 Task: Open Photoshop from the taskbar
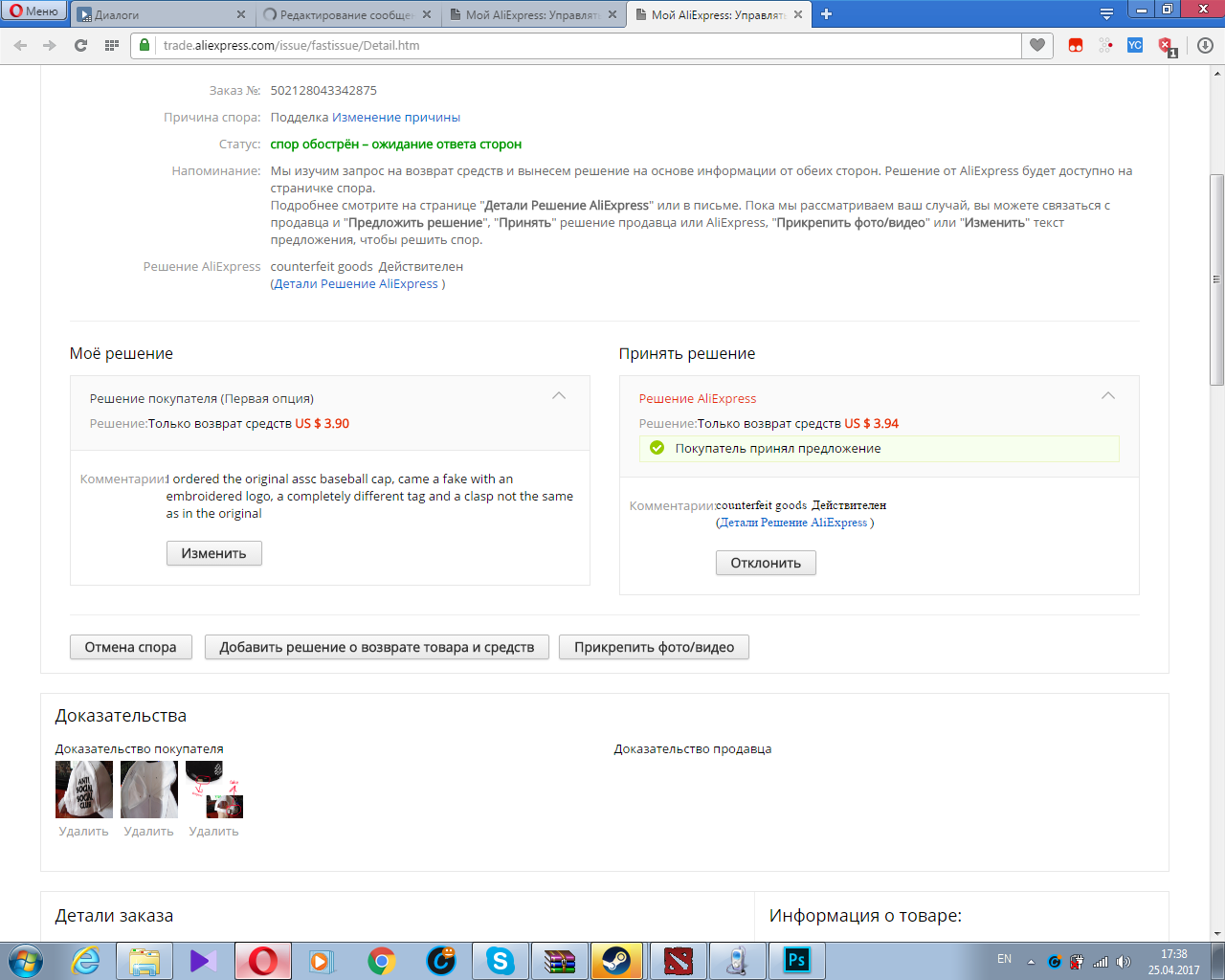[797, 961]
